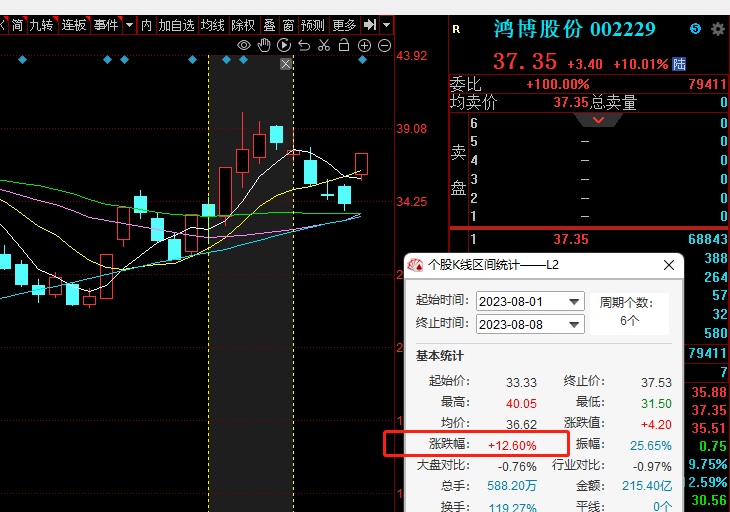Click the 除权 button
The height and width of the screenshot is (512, 730).
coord(242,25)
